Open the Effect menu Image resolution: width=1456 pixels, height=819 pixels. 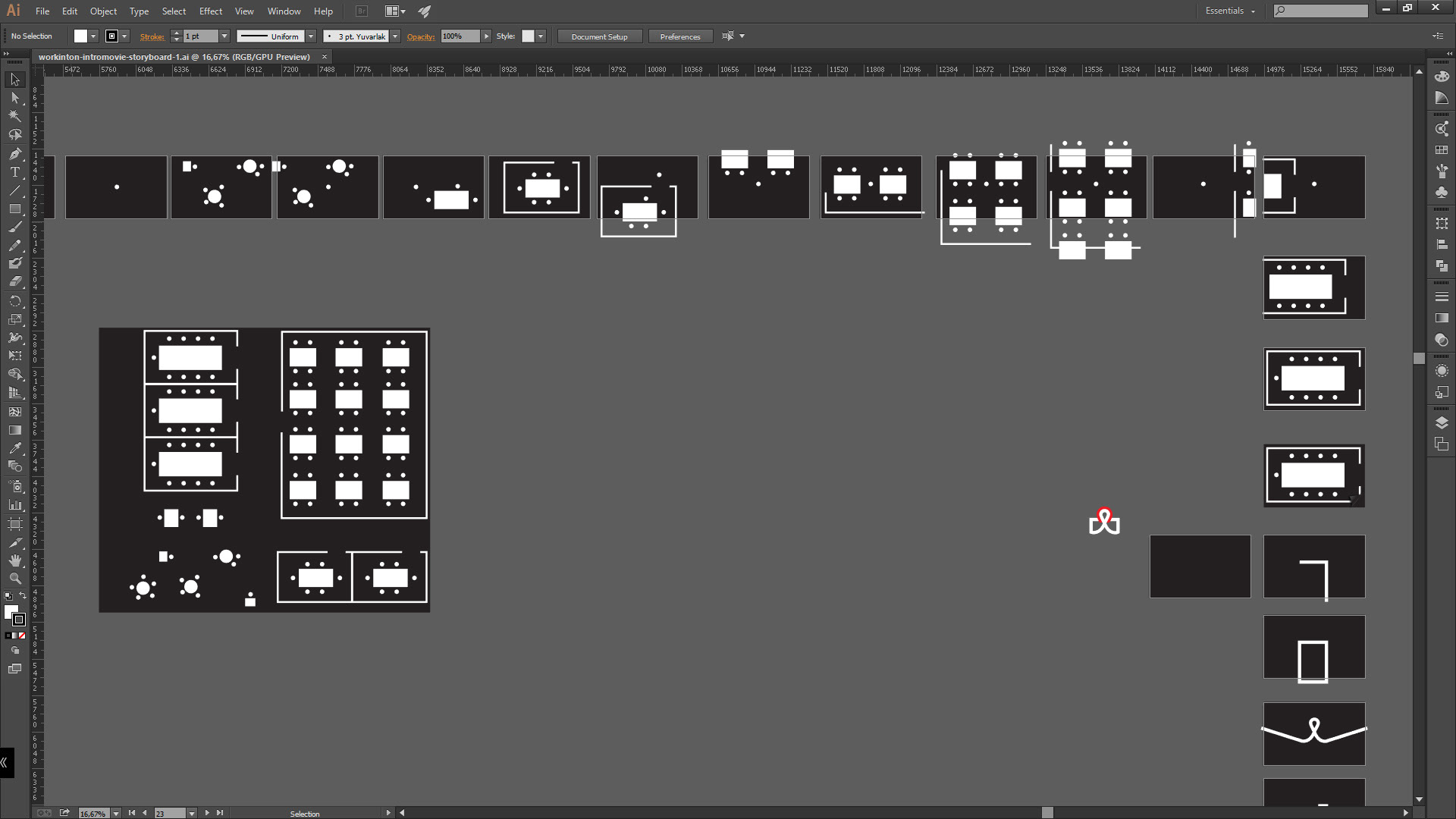click(x=211, y=11)
